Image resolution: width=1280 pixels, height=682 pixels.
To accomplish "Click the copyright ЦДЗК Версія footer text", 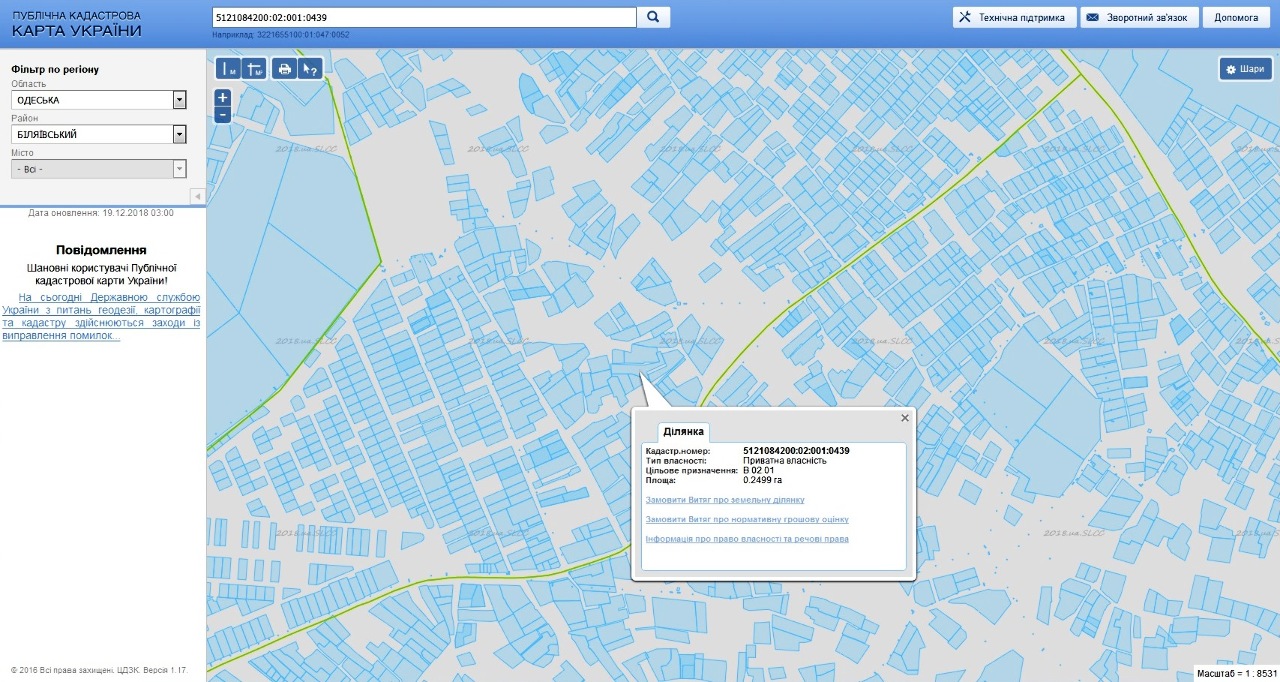I will (x=99, y=670).
